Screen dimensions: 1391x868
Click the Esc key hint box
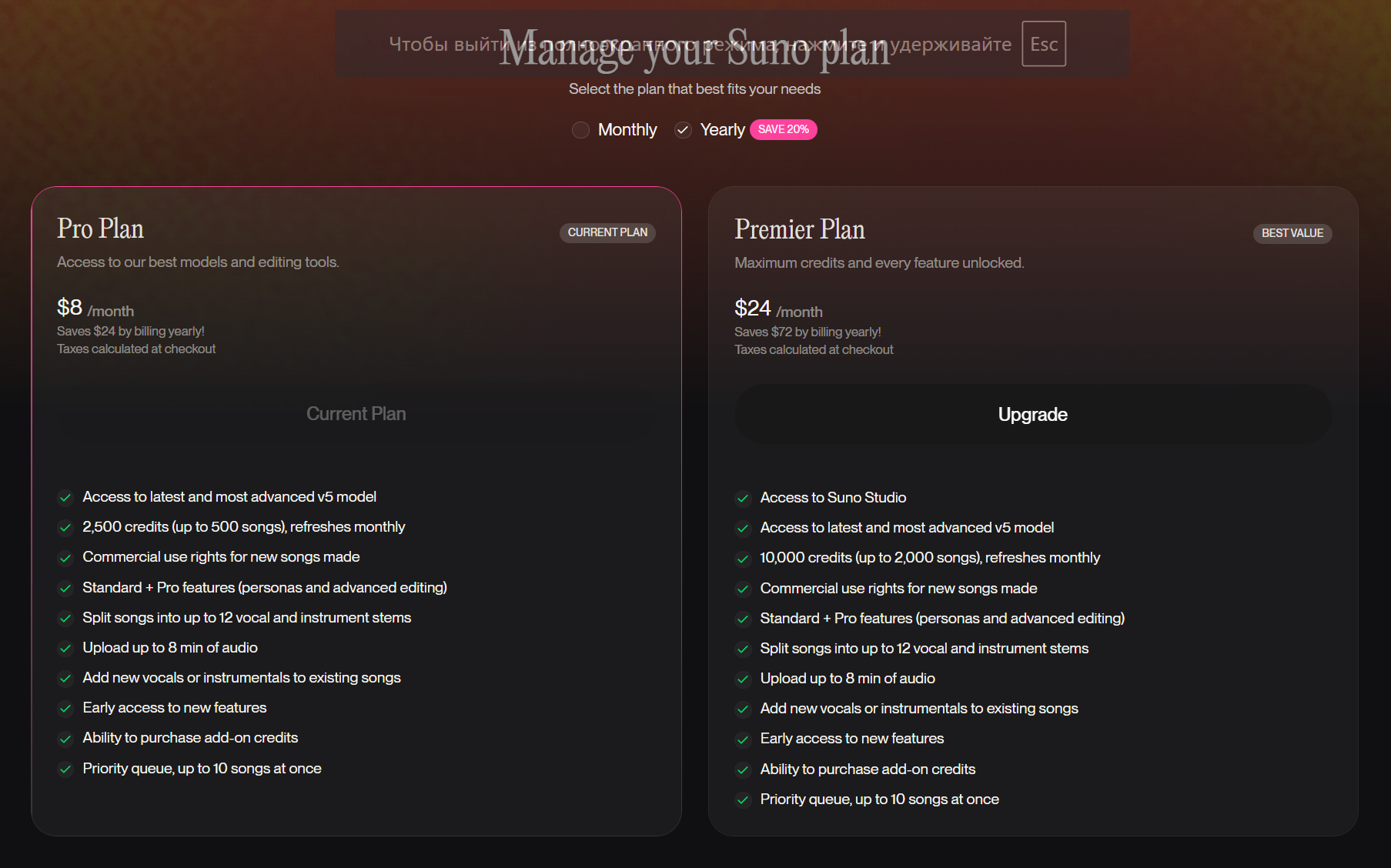1043,44
